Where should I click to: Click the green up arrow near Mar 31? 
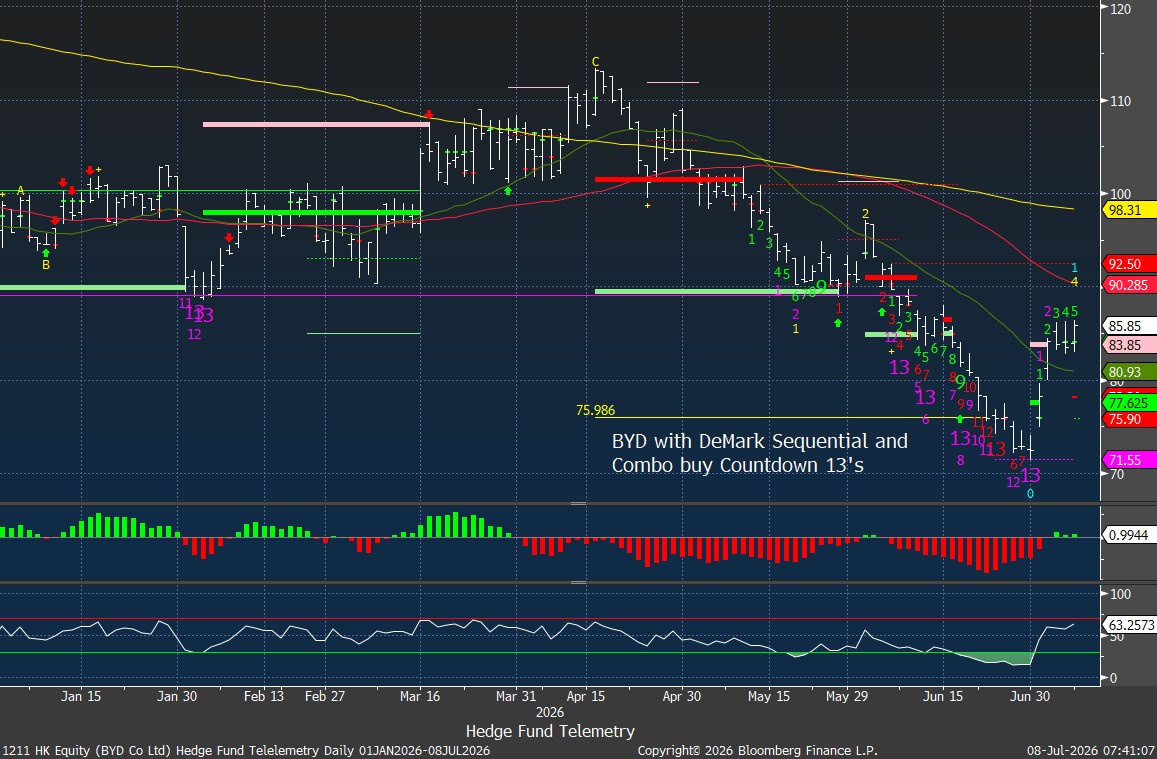click(x=508, y=190)
